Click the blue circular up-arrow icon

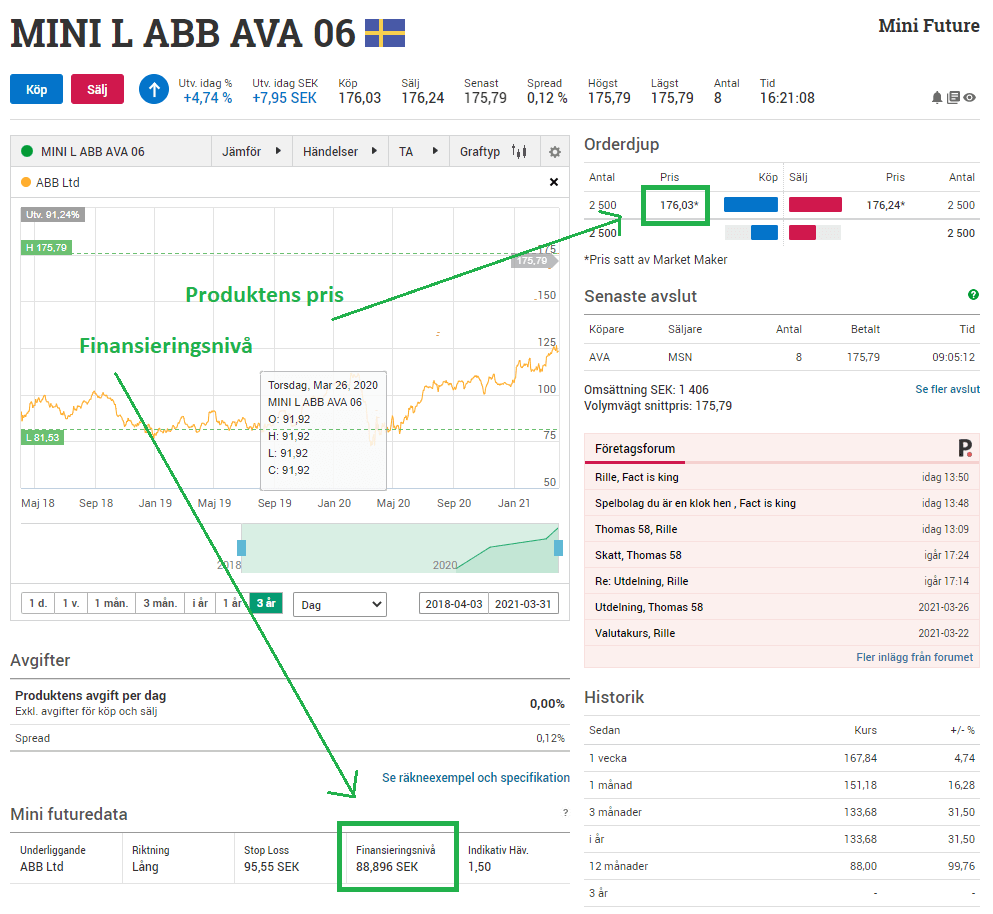coord(153,90)
